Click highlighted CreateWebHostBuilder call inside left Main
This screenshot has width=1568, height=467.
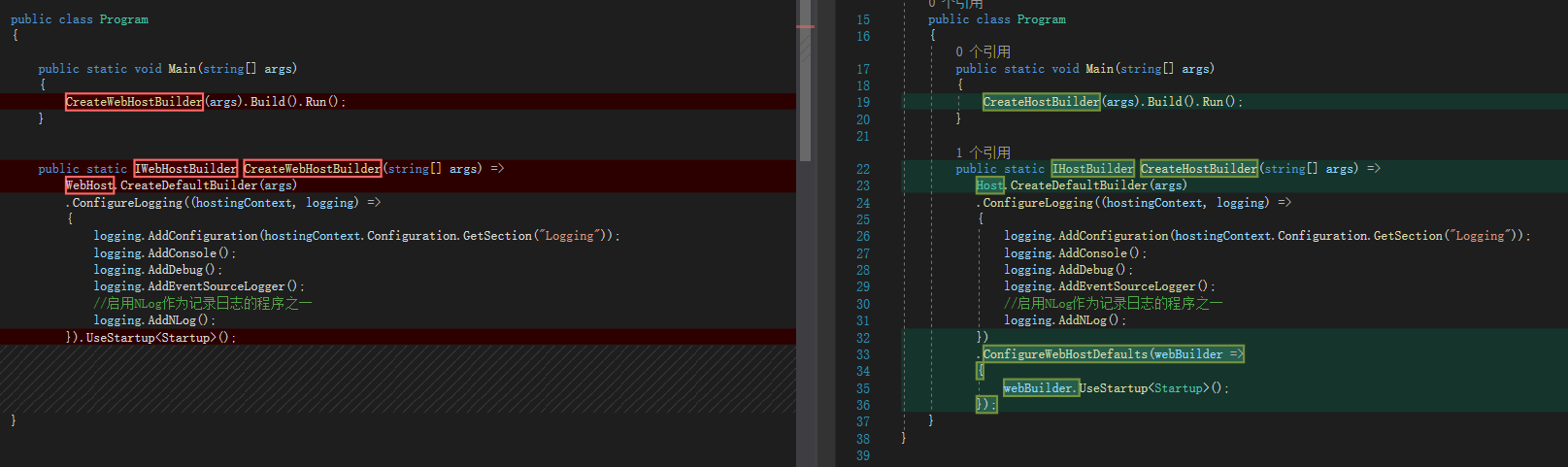[x=134, y=102]
